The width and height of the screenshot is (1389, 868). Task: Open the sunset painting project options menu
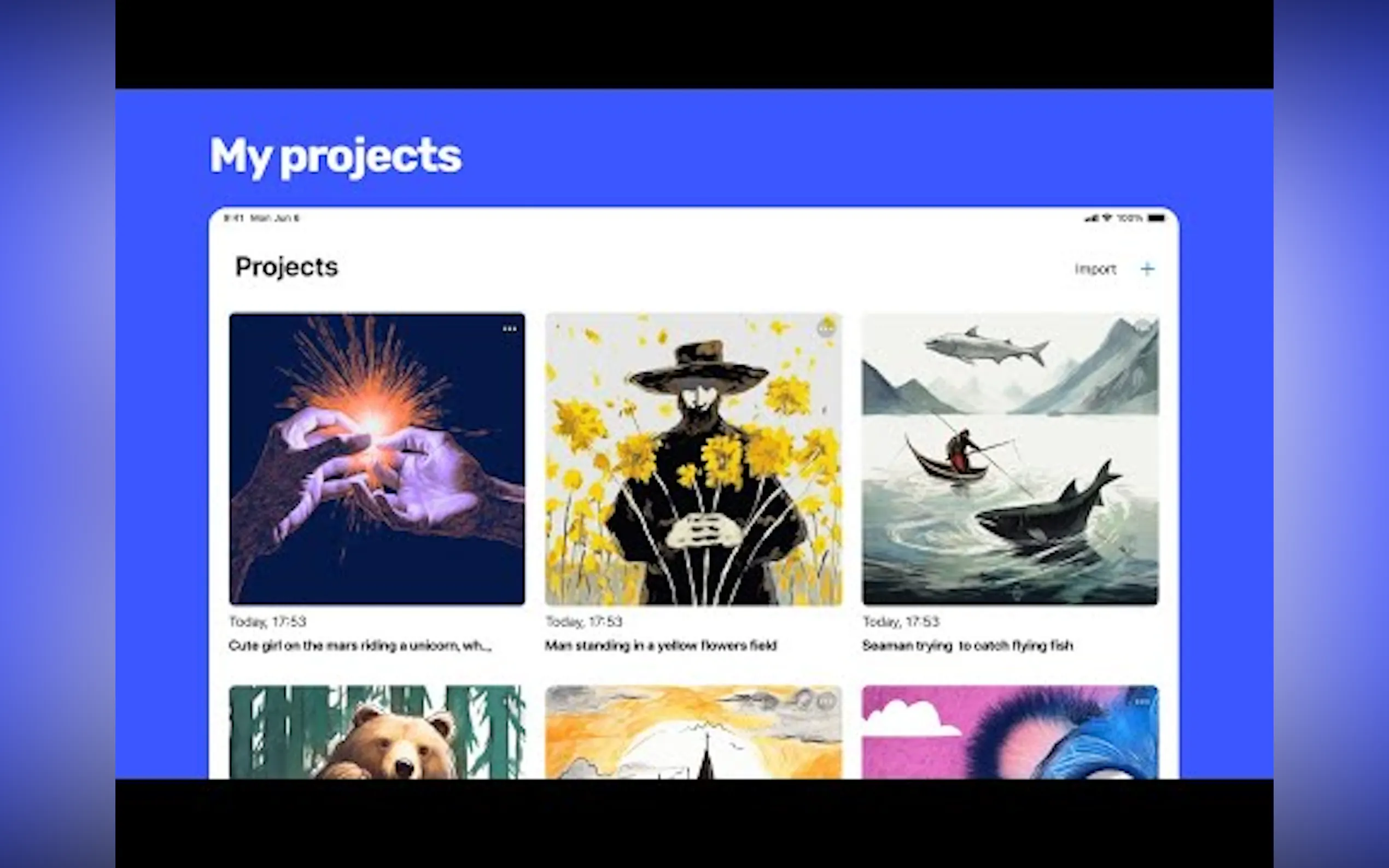click(826, 701)
